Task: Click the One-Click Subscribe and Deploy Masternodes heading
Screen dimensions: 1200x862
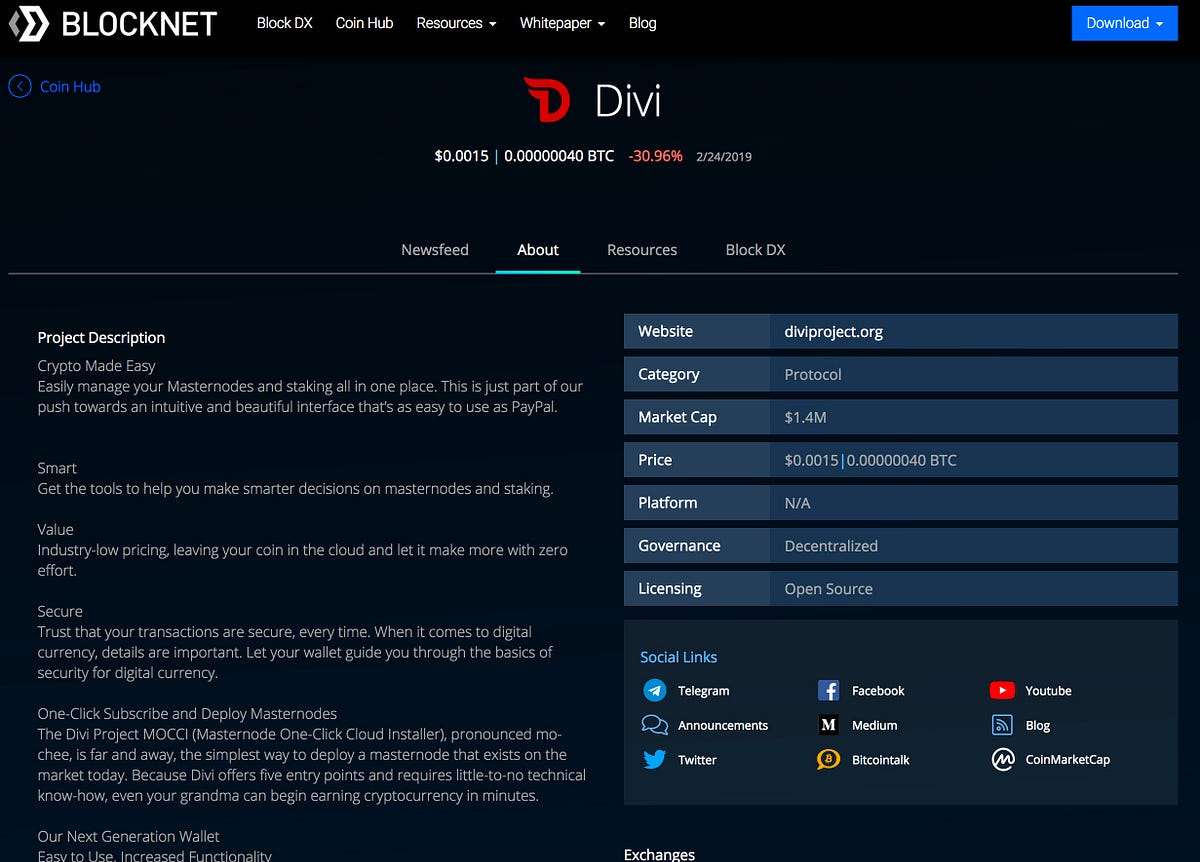Action: coord(187,714)
